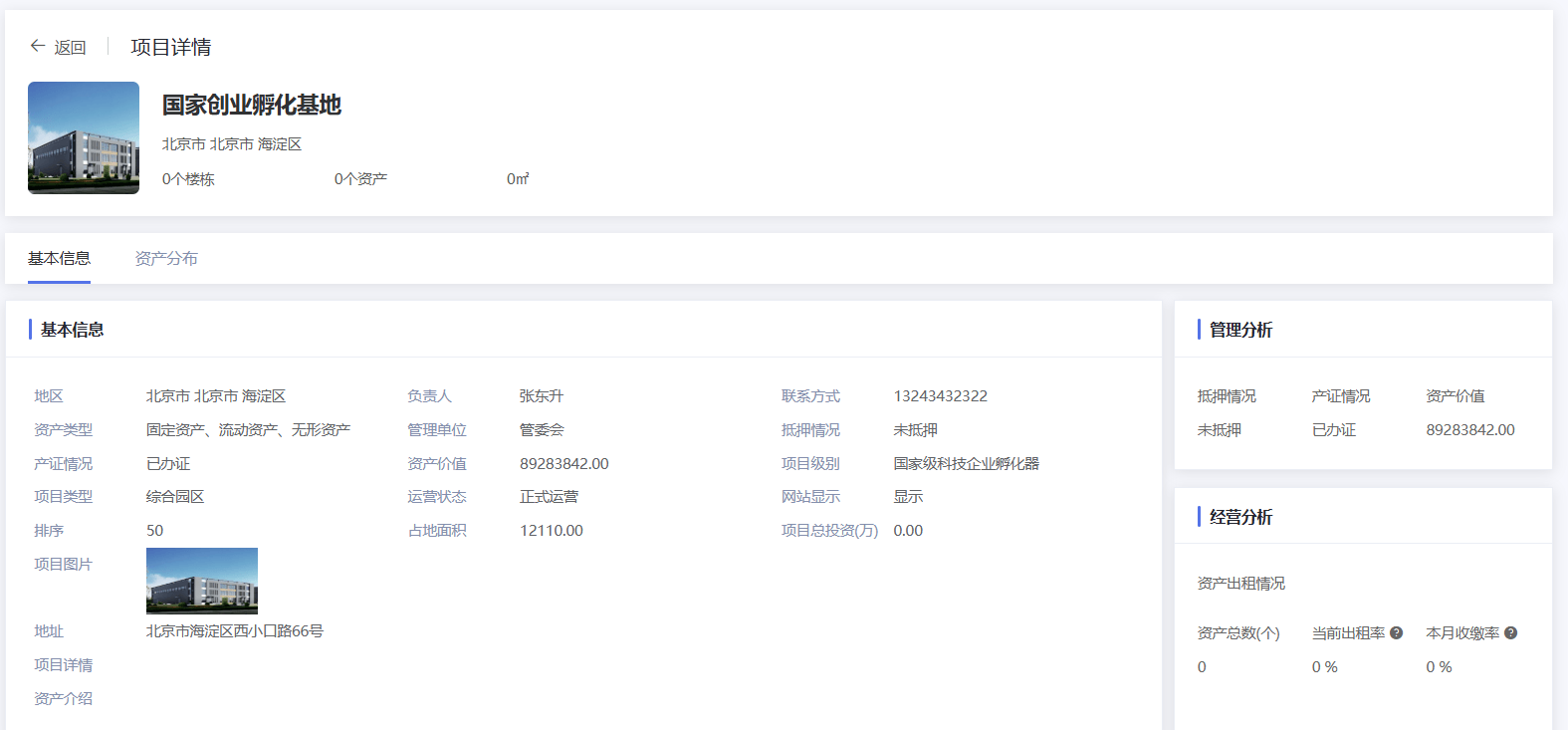Click the help icon beside 本月收缴率

pyautogui.click(x=1510, y=633)
